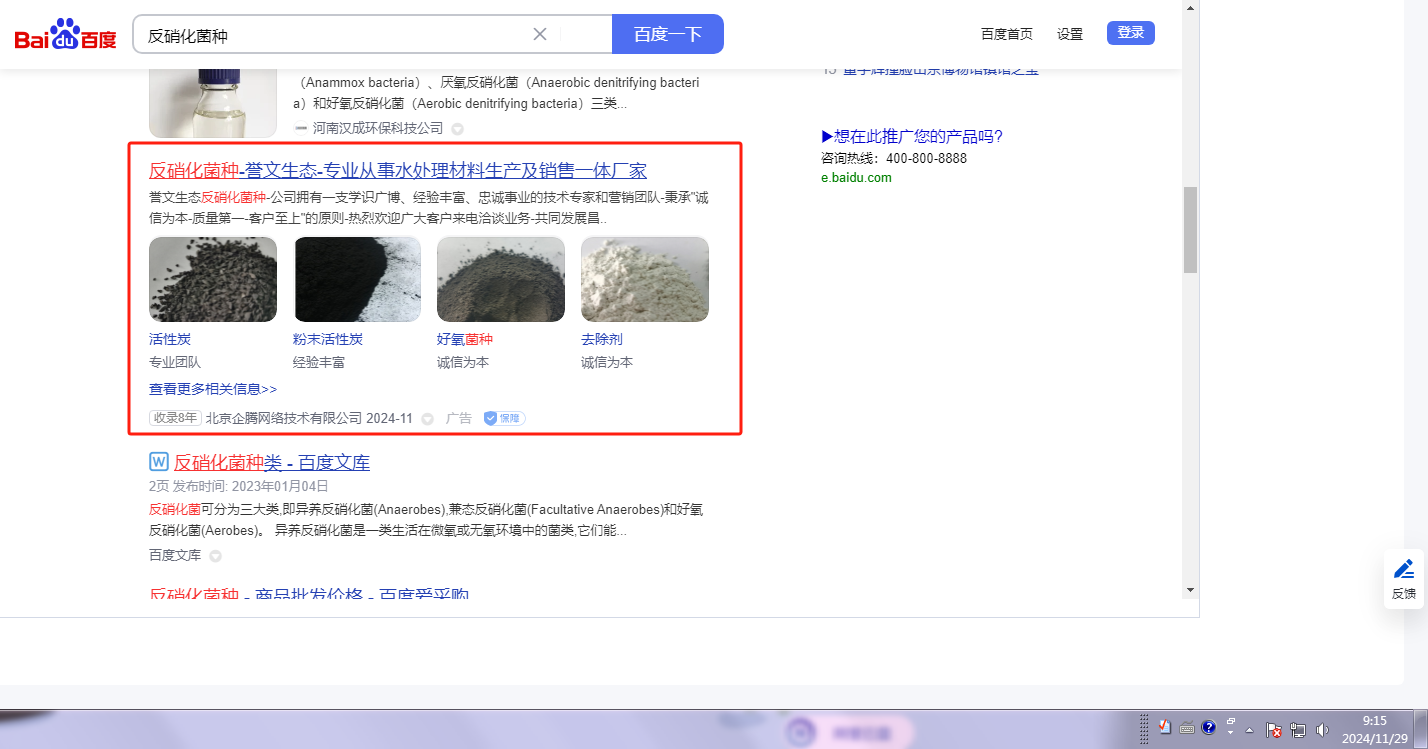Open the 反馈 feedback pencil icon
This screenshot has height=749, width=1428.
(1404, 569)
